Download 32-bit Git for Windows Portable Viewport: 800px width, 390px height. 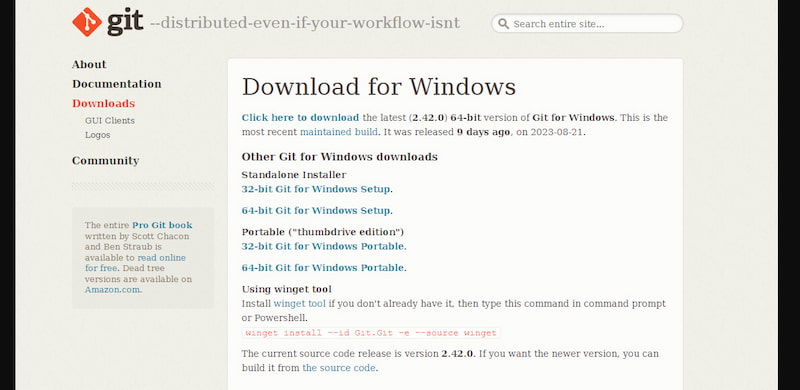click(x=323, y=246)
